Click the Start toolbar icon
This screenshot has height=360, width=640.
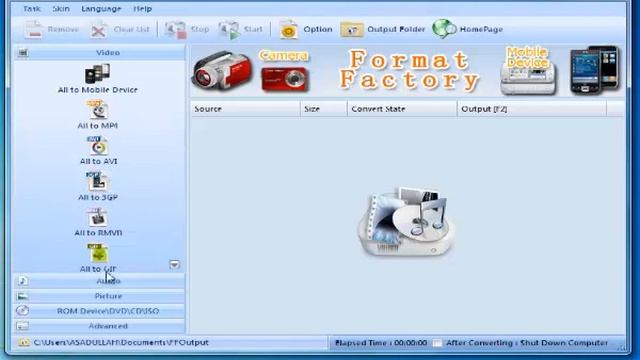pos(229,30)
